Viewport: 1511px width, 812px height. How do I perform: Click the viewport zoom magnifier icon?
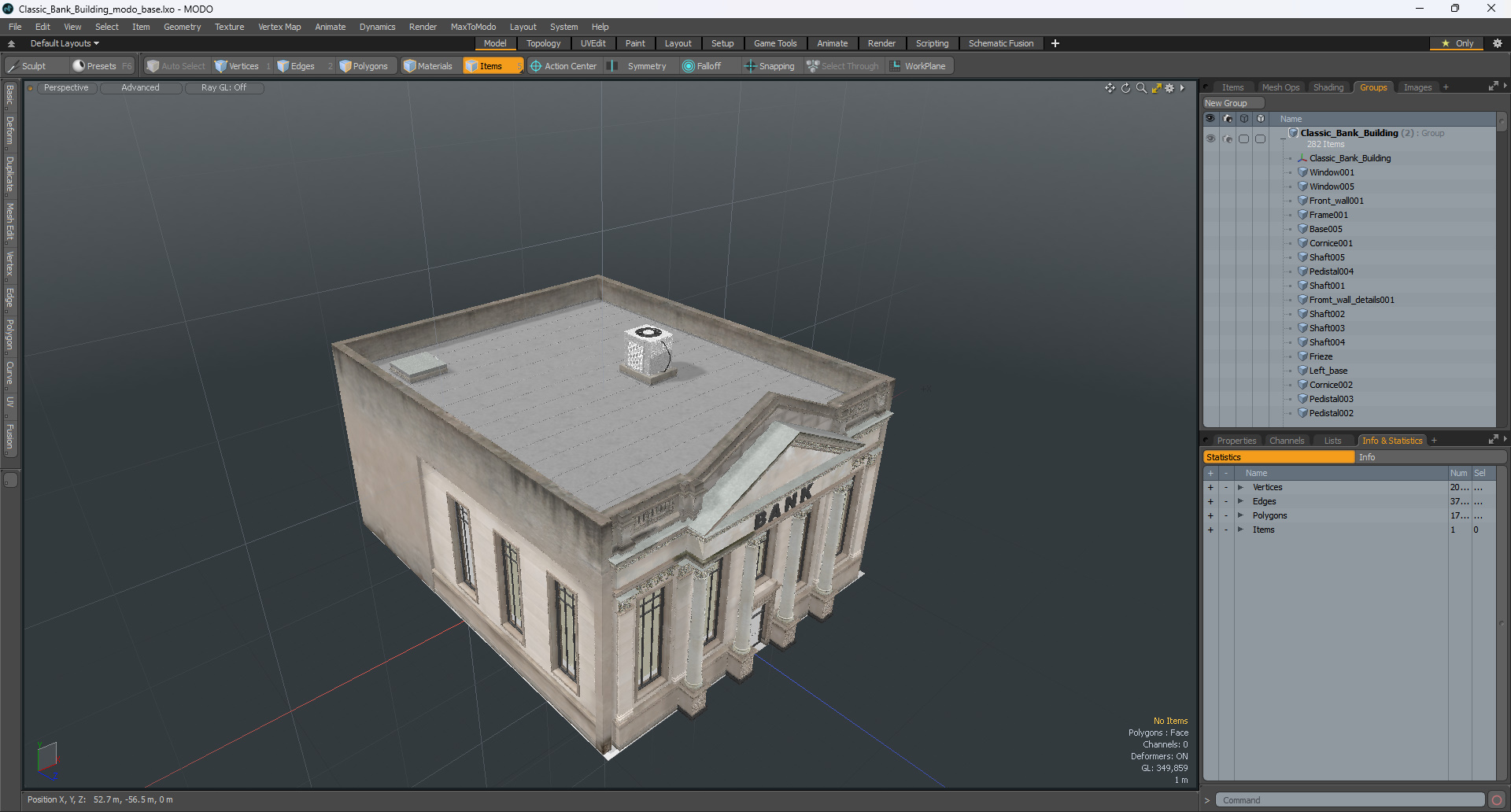1141,88
